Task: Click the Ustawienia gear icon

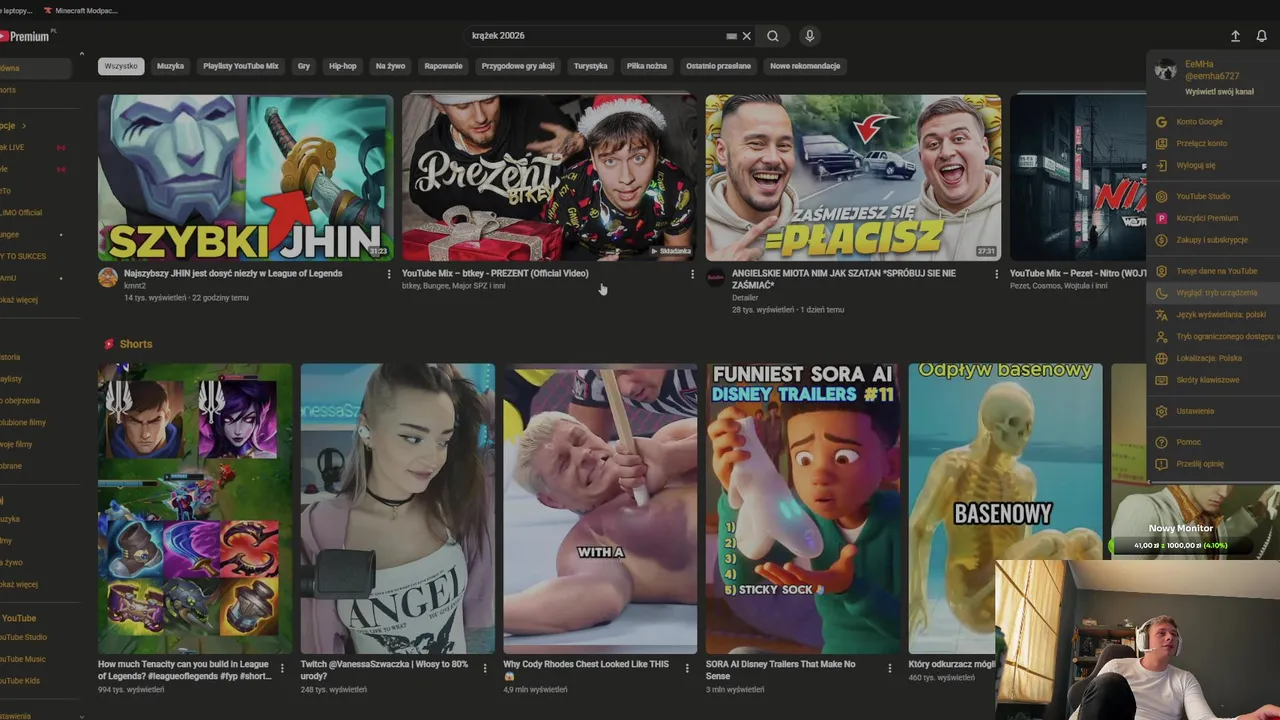Action: pyautogui.click(x=1161, y=411)
